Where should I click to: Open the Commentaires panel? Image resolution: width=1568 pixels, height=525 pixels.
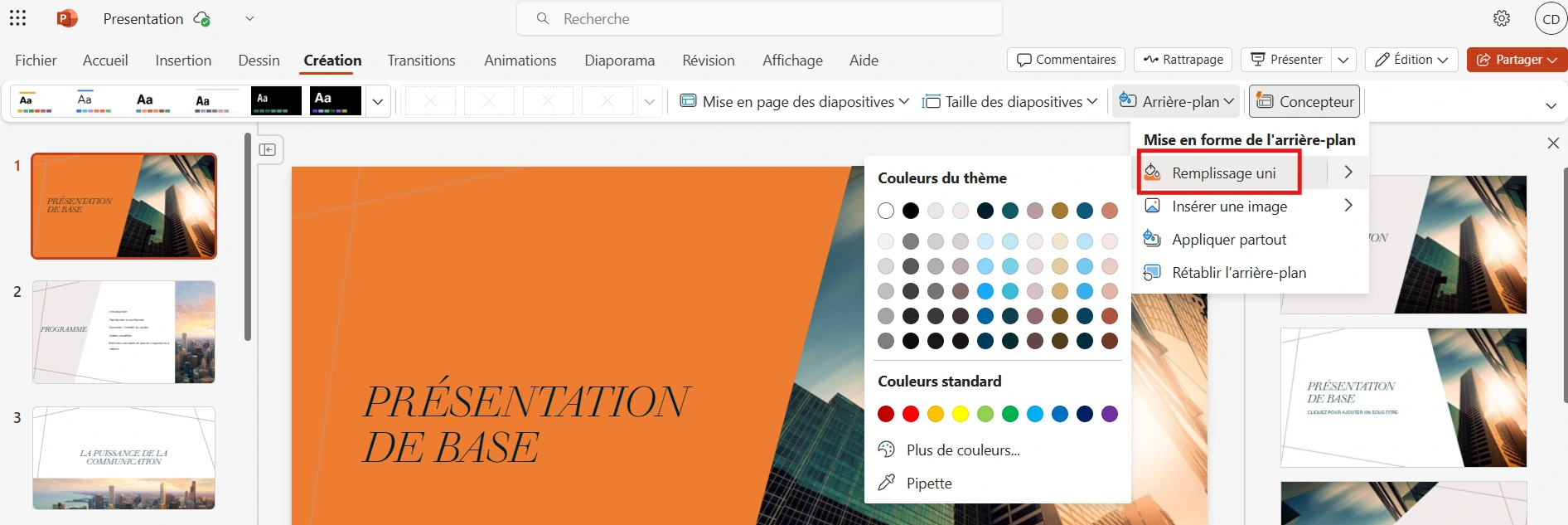(x=1066, y=60)
